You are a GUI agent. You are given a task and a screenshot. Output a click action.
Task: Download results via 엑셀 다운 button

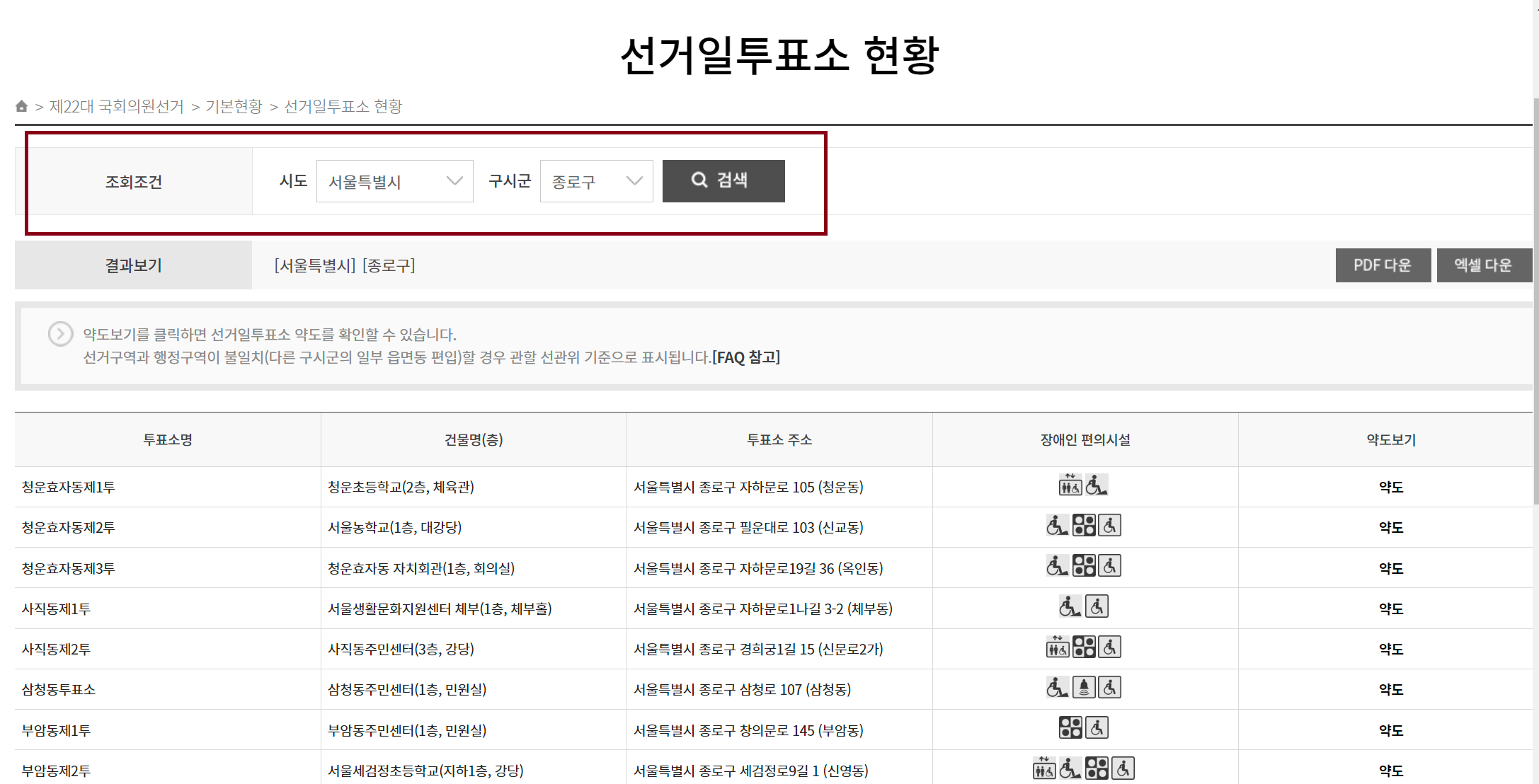click(x=1484, y=265)
